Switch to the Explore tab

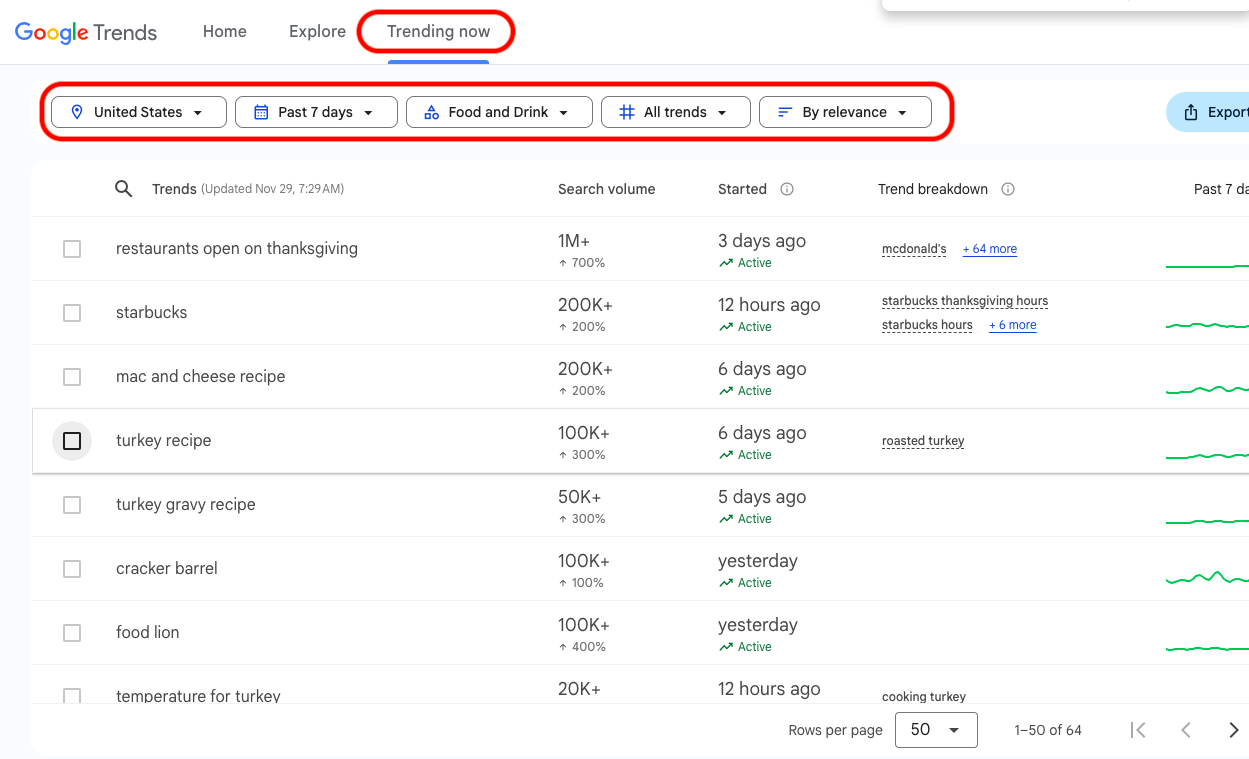[317, 32]
